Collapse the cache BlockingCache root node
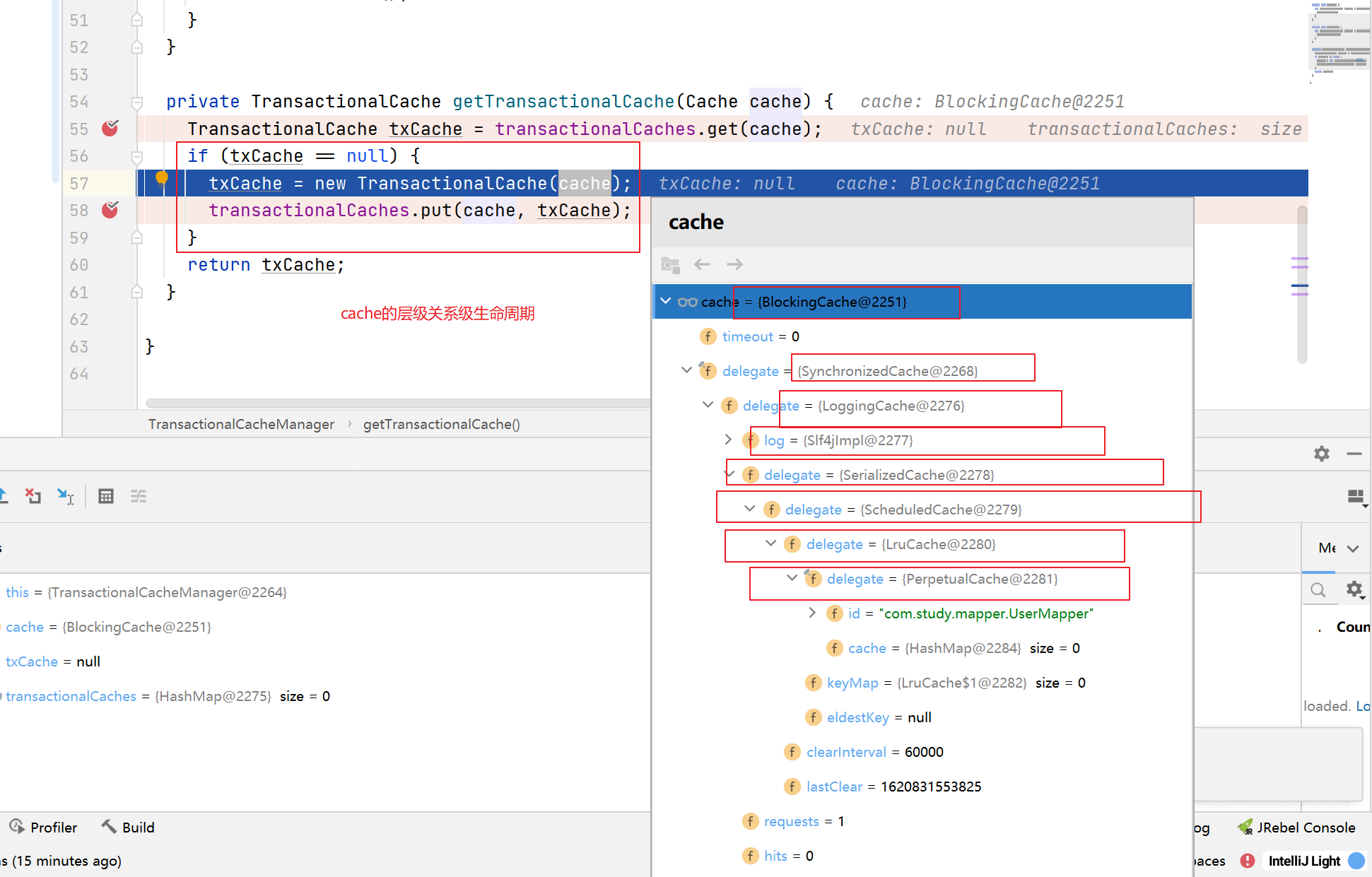This screenshot has height=877, width=1372. tap(666, 301)
